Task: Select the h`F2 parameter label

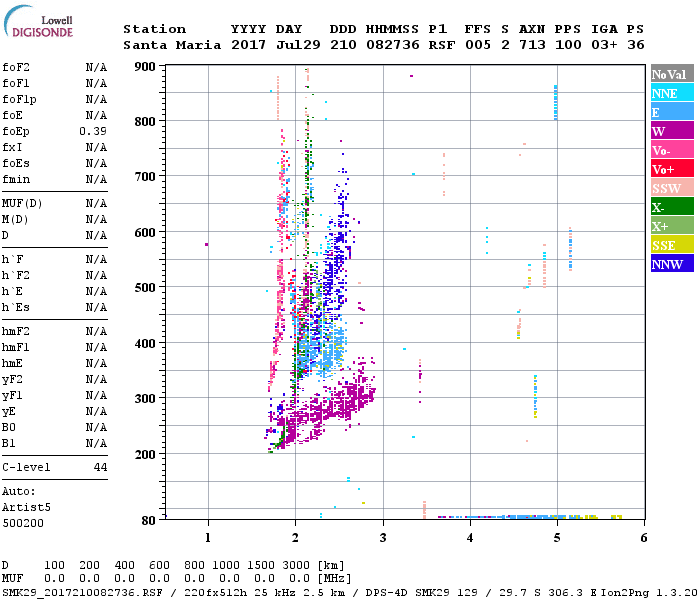Action: [16, 276]
